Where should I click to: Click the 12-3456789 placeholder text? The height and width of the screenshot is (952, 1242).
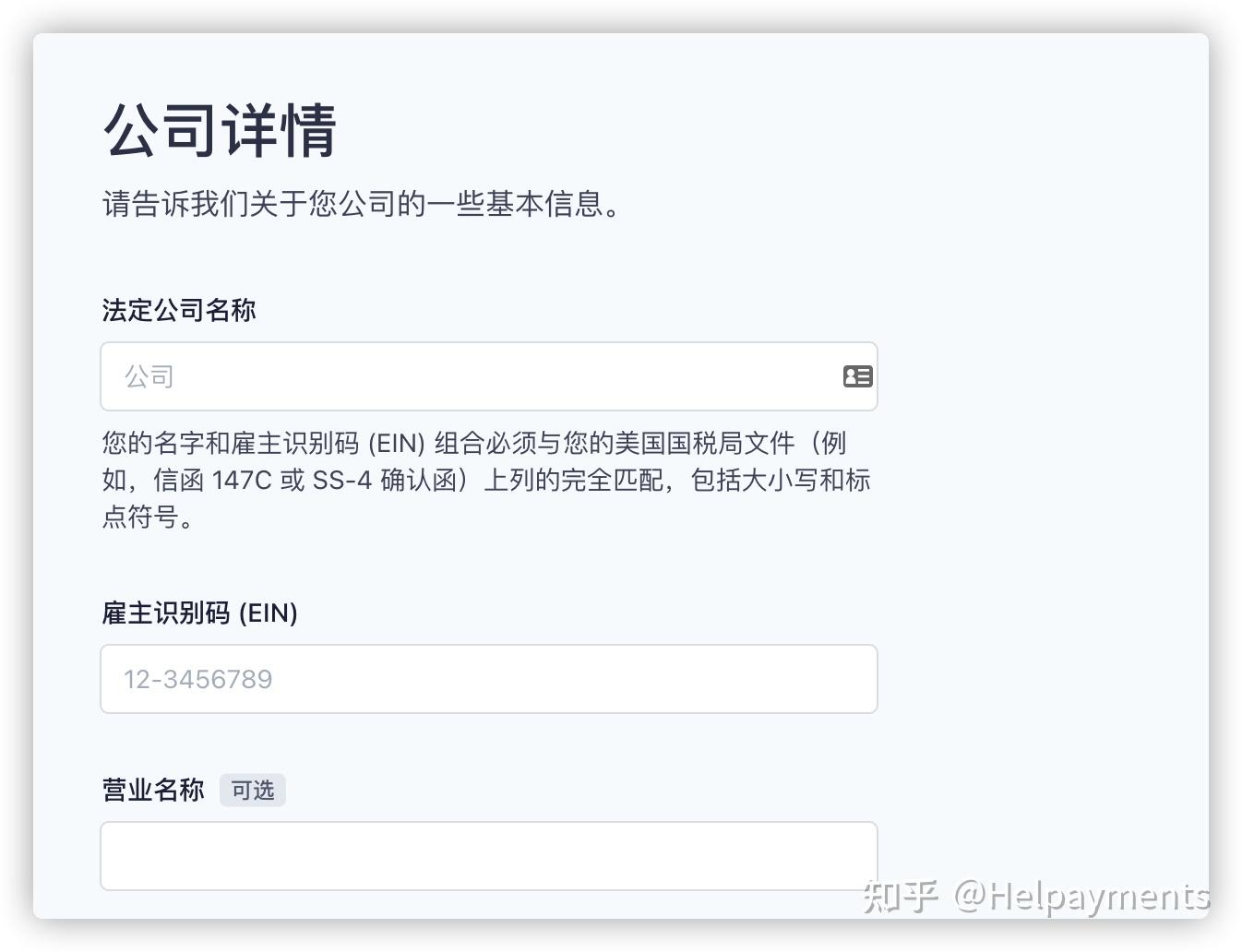click(198, 680)
